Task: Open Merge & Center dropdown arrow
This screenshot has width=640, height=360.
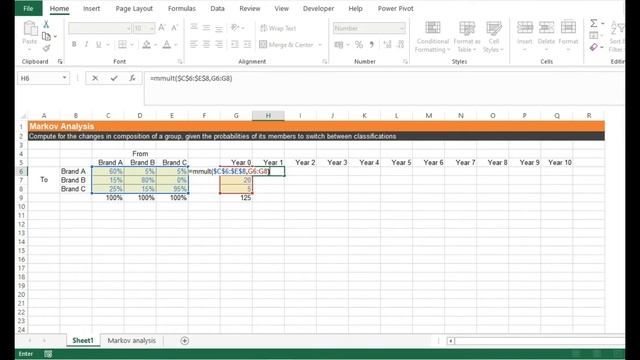Action: coord(320,44)
